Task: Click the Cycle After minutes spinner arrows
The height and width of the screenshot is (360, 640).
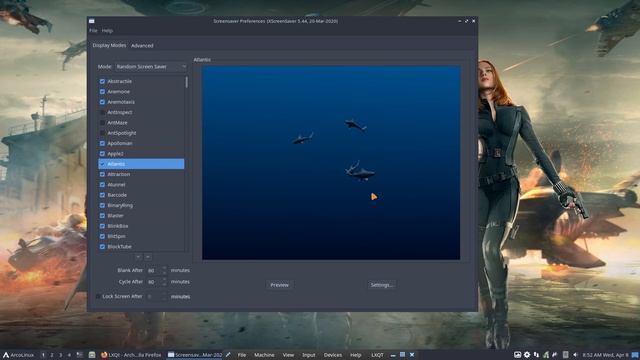Action: pos(164,282)
